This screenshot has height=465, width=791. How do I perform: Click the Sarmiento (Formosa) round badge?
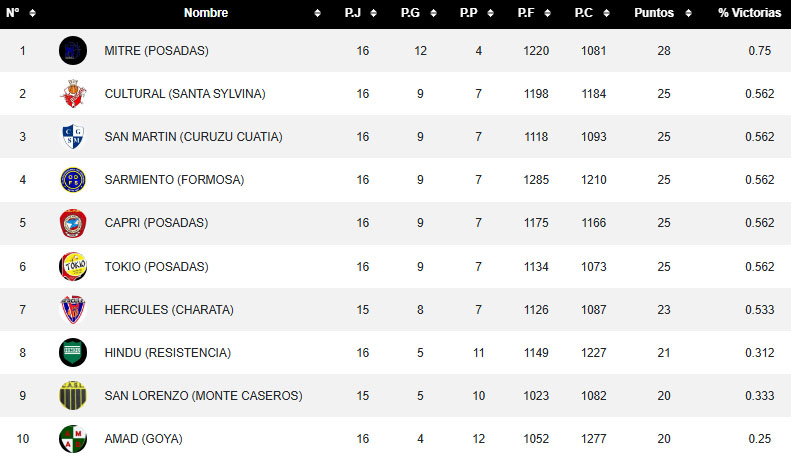pyautogui.click(x=73, y=180)
